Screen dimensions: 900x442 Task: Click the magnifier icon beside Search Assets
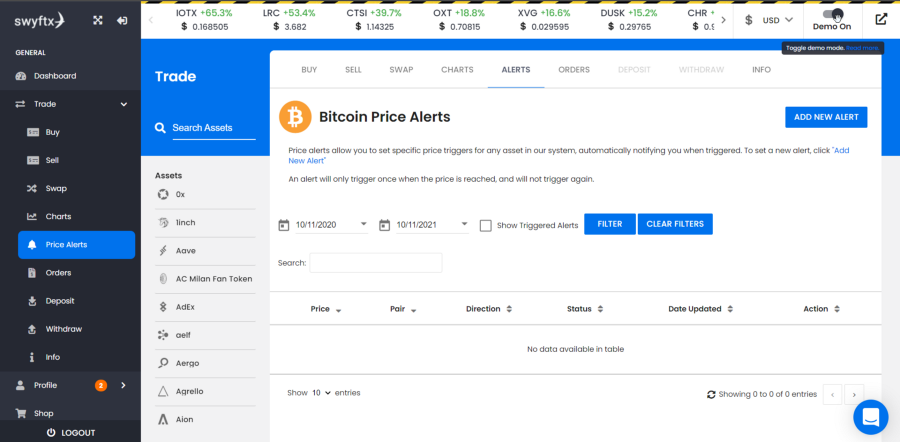click(160, 127)
